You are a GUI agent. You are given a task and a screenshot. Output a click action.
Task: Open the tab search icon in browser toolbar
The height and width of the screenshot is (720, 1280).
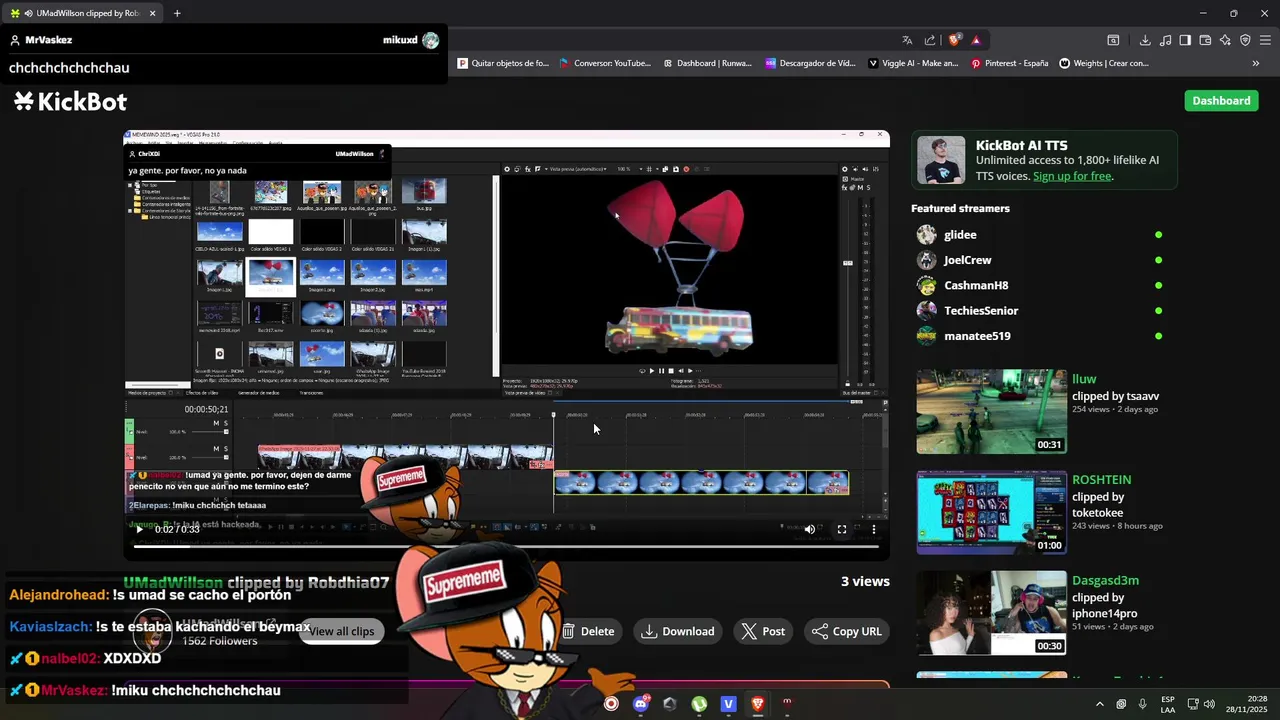pos(1113,40)
